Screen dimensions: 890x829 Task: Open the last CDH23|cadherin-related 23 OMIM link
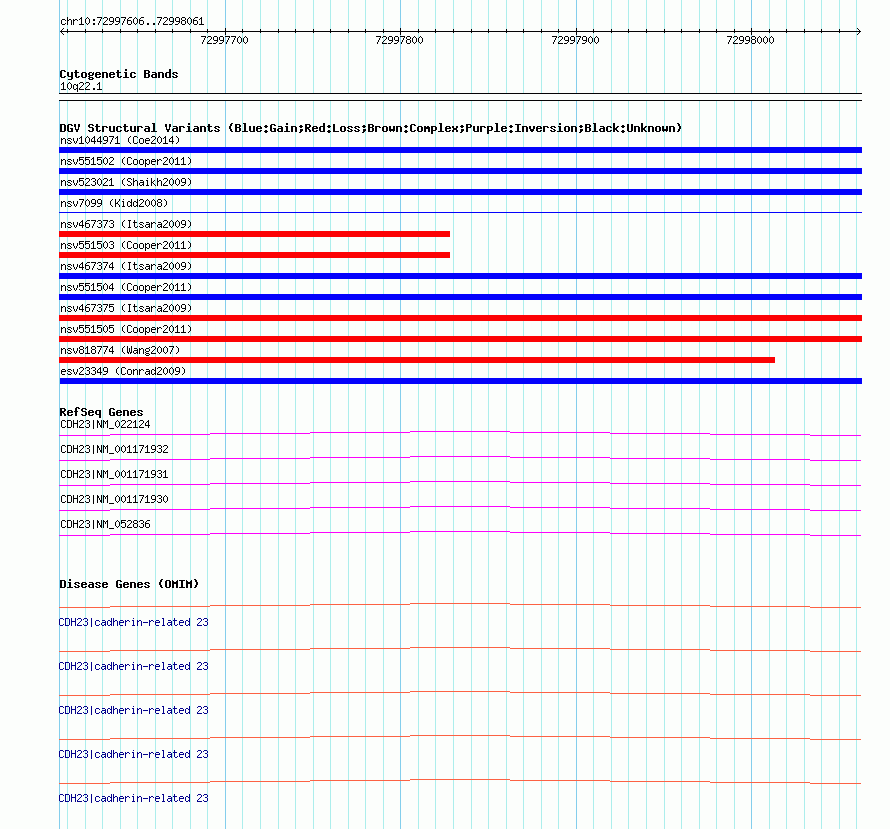click(x=133, y=798)
